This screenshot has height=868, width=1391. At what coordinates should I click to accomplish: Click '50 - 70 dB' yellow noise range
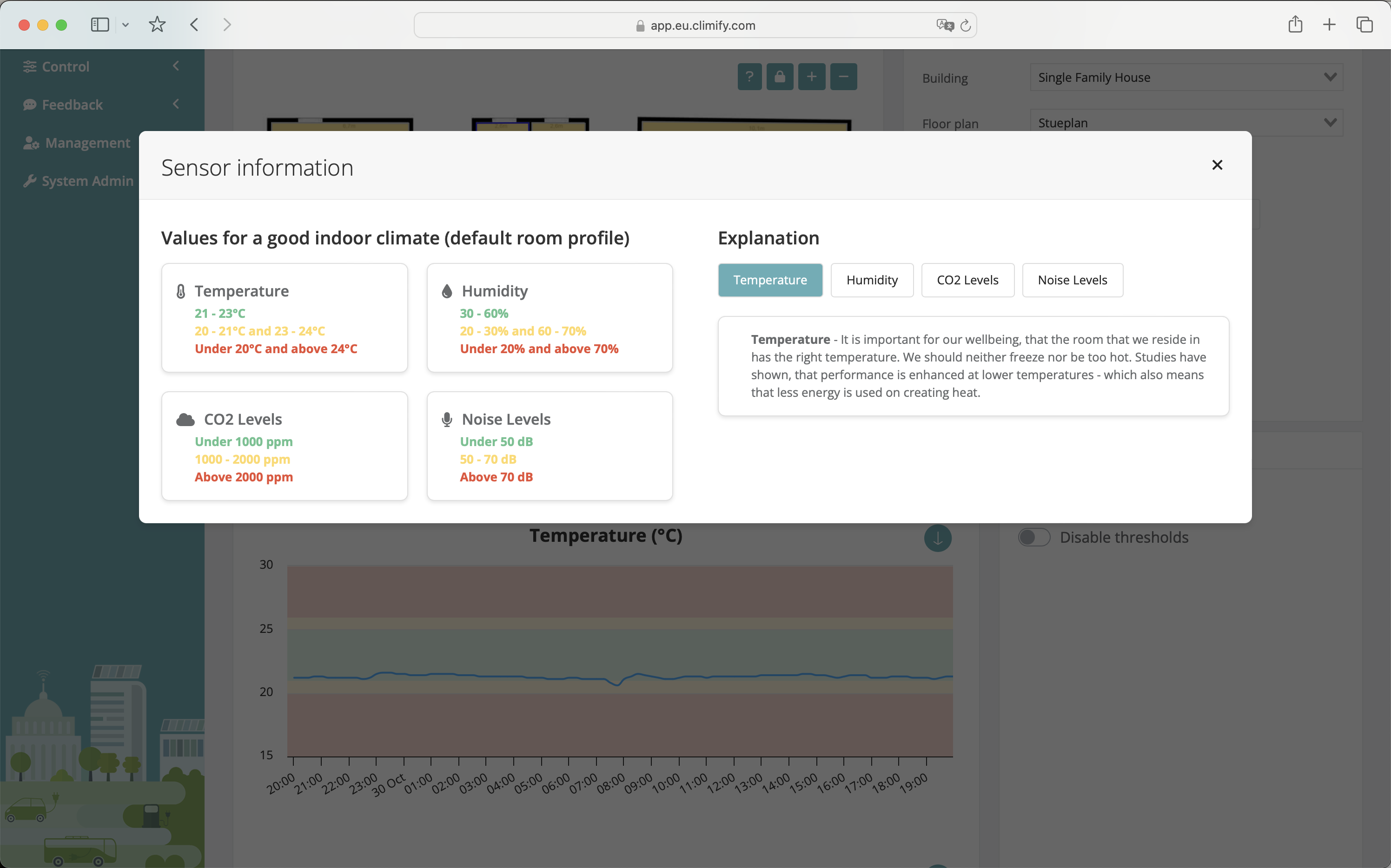(x=488, y=459)
